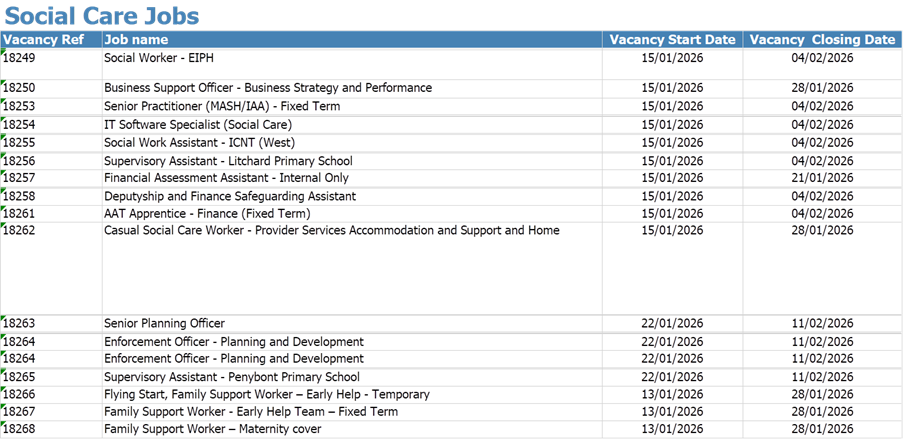Select the Casual Social Care Worker cell
This screenshot has height=439, width=903.
[x=330, y=231]
